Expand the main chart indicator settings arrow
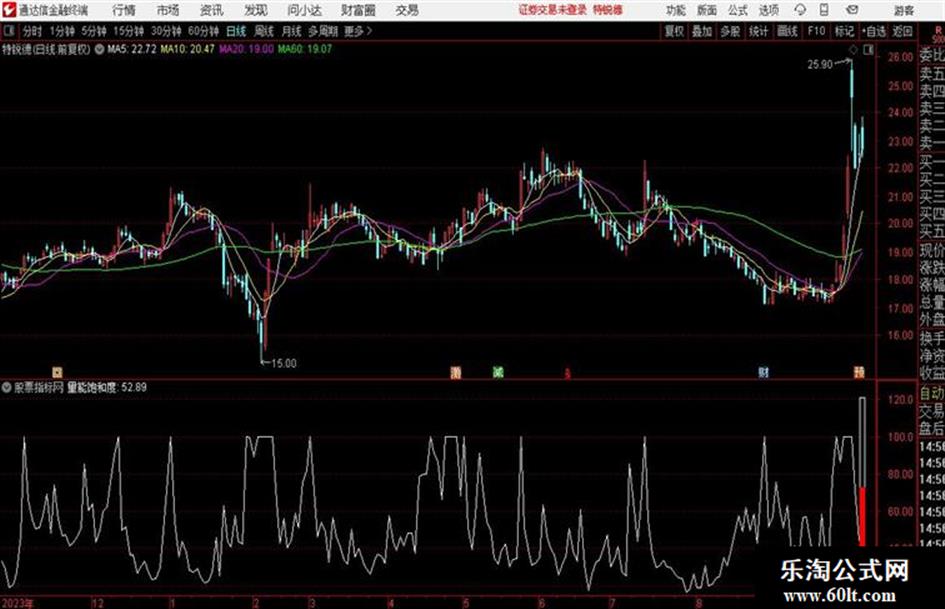 [x=99, y=49]
